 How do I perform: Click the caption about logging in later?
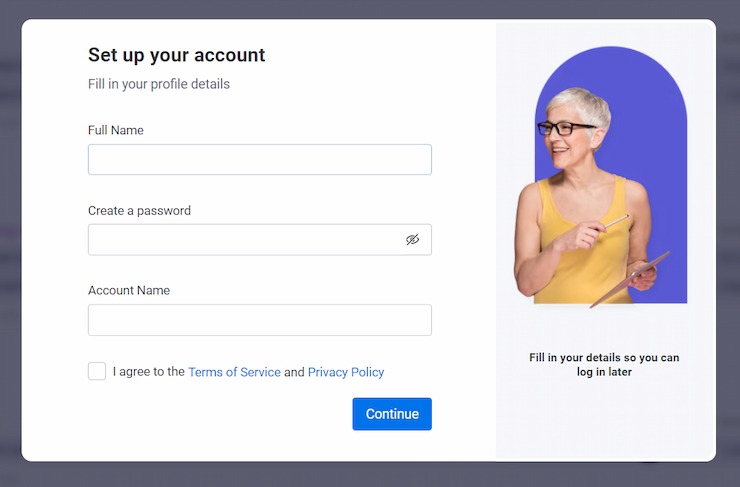pyautogui.click(x=604, y=364)
